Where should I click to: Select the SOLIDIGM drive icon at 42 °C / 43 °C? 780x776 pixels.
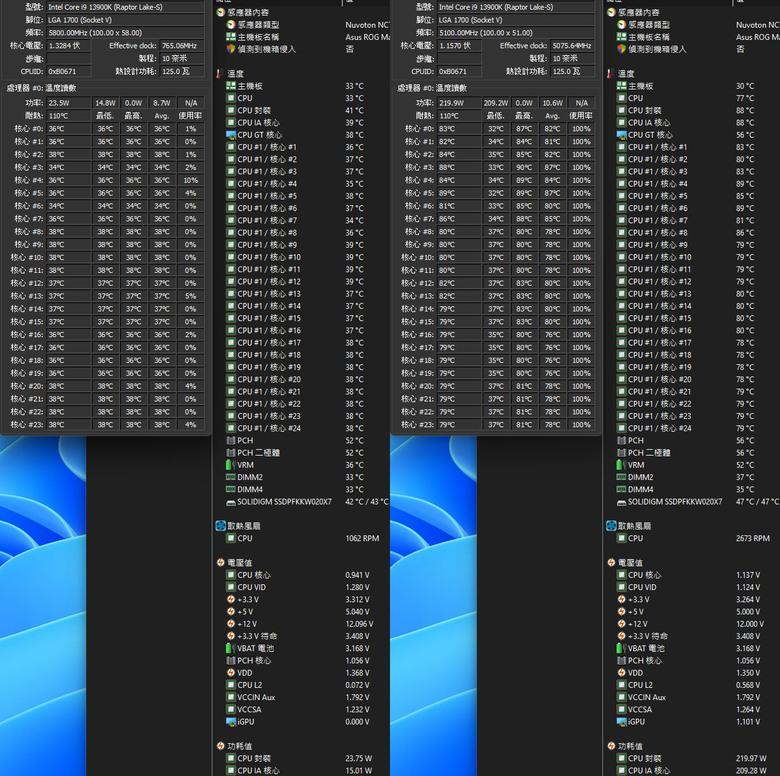231,502
